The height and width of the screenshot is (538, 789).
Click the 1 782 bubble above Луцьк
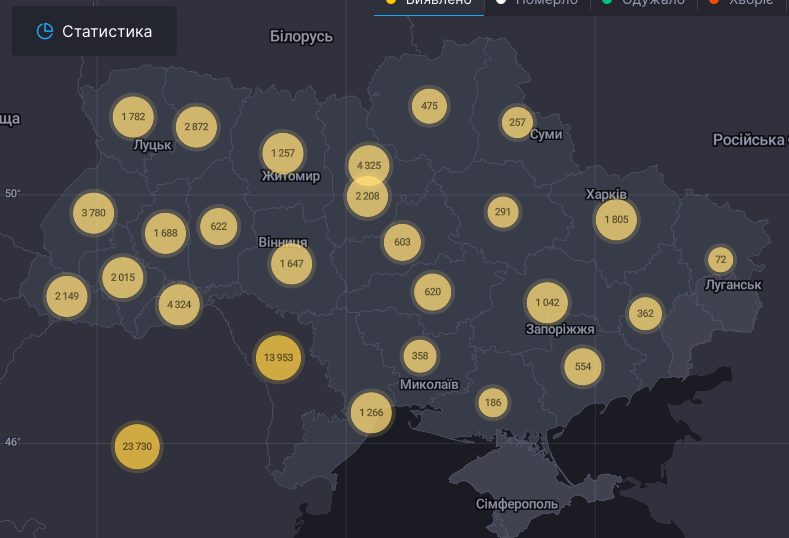[x=133, y=117]
